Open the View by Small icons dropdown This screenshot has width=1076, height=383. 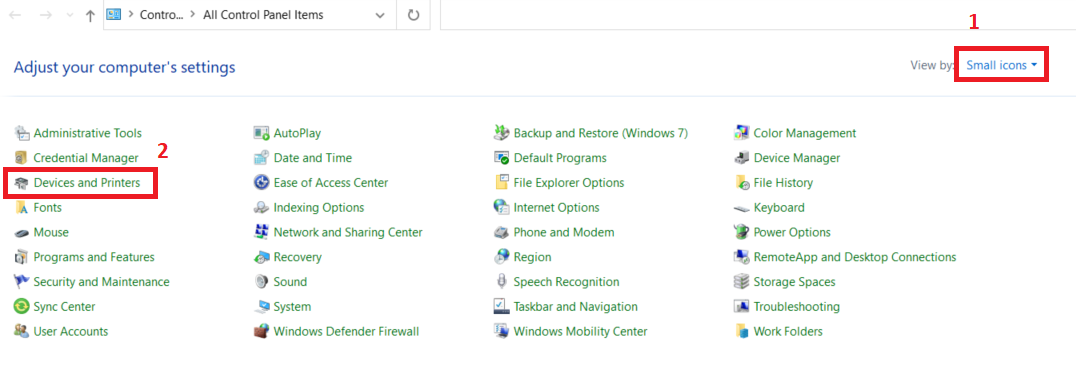[1001, 65]
